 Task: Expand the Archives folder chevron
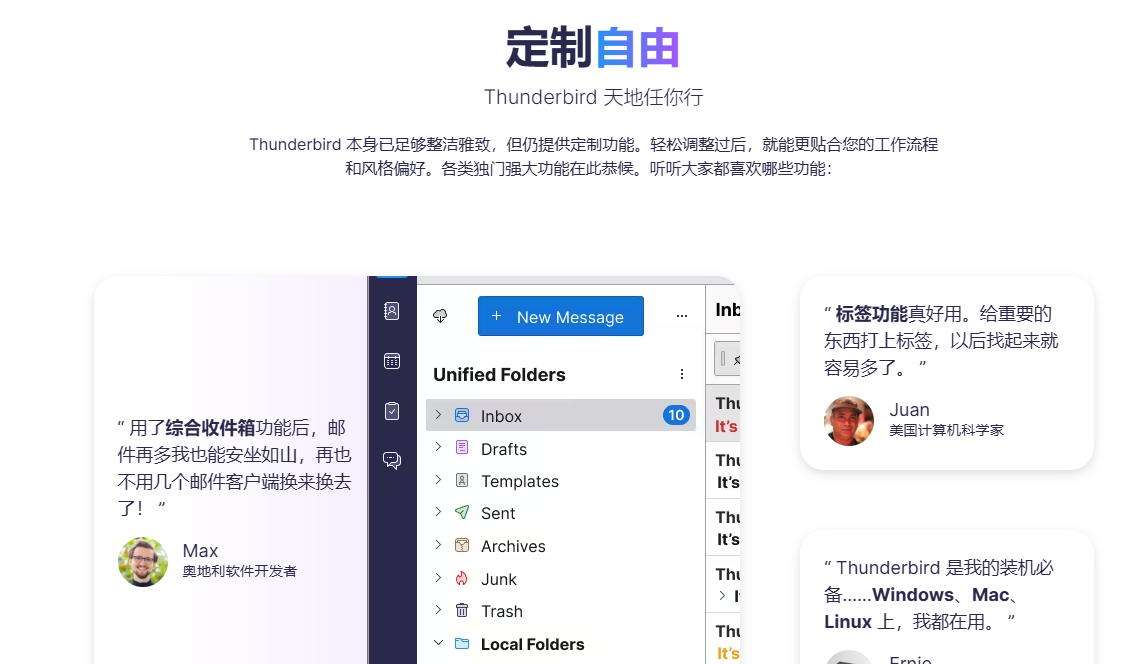(x=438, y=544)
